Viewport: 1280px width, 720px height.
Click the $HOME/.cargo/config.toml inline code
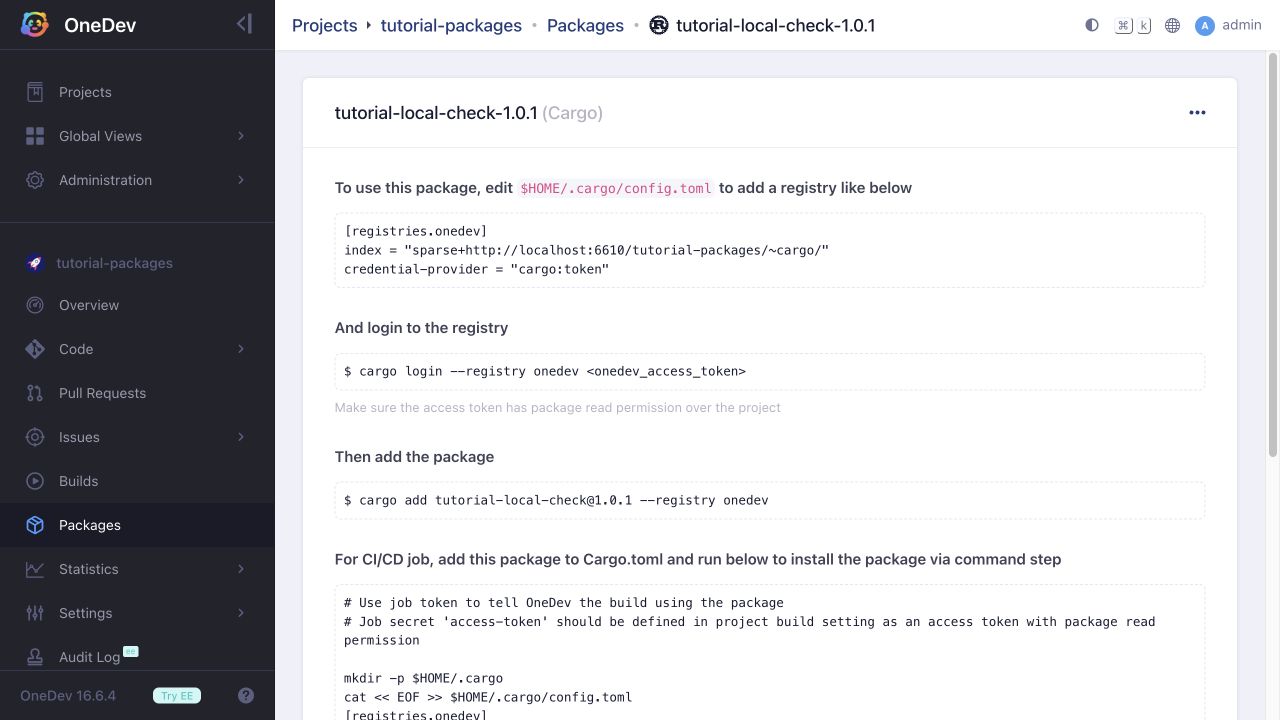pyautogui.click(x=615, y=188)
